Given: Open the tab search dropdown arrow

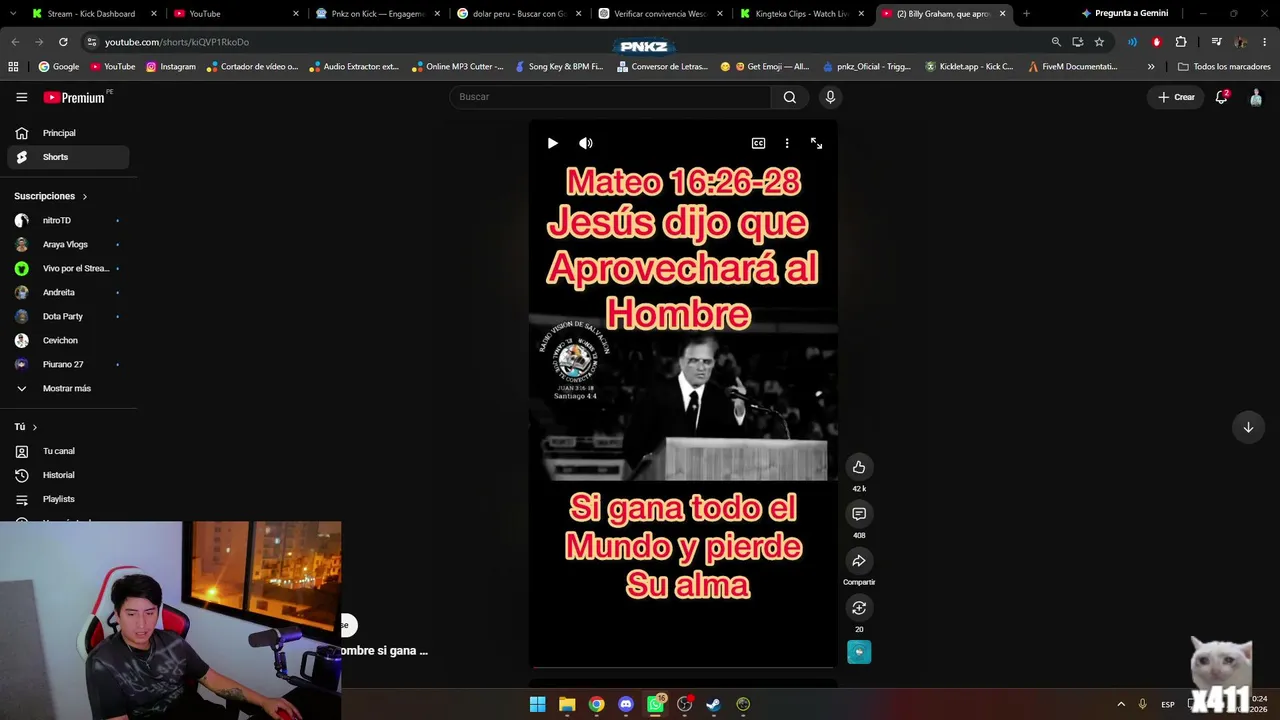Looking at the screenshot, I should point(13,14).
